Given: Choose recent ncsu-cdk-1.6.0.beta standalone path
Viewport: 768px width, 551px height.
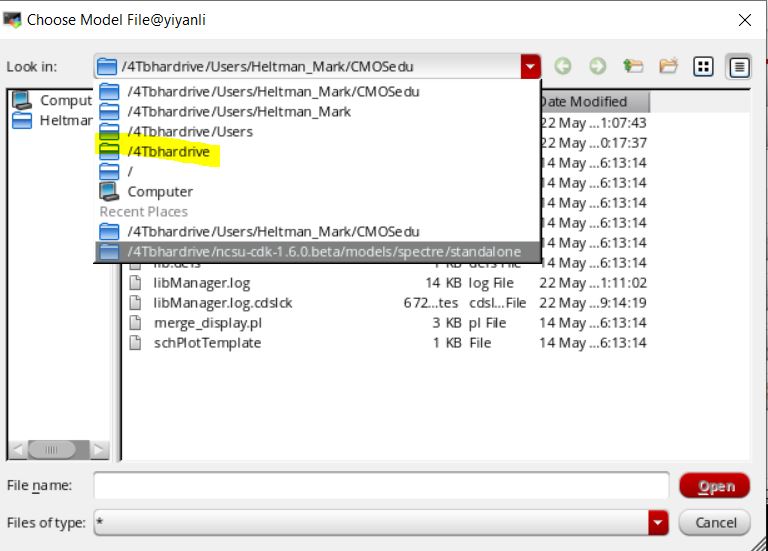Looking at the screenshot, I should 310,252.
